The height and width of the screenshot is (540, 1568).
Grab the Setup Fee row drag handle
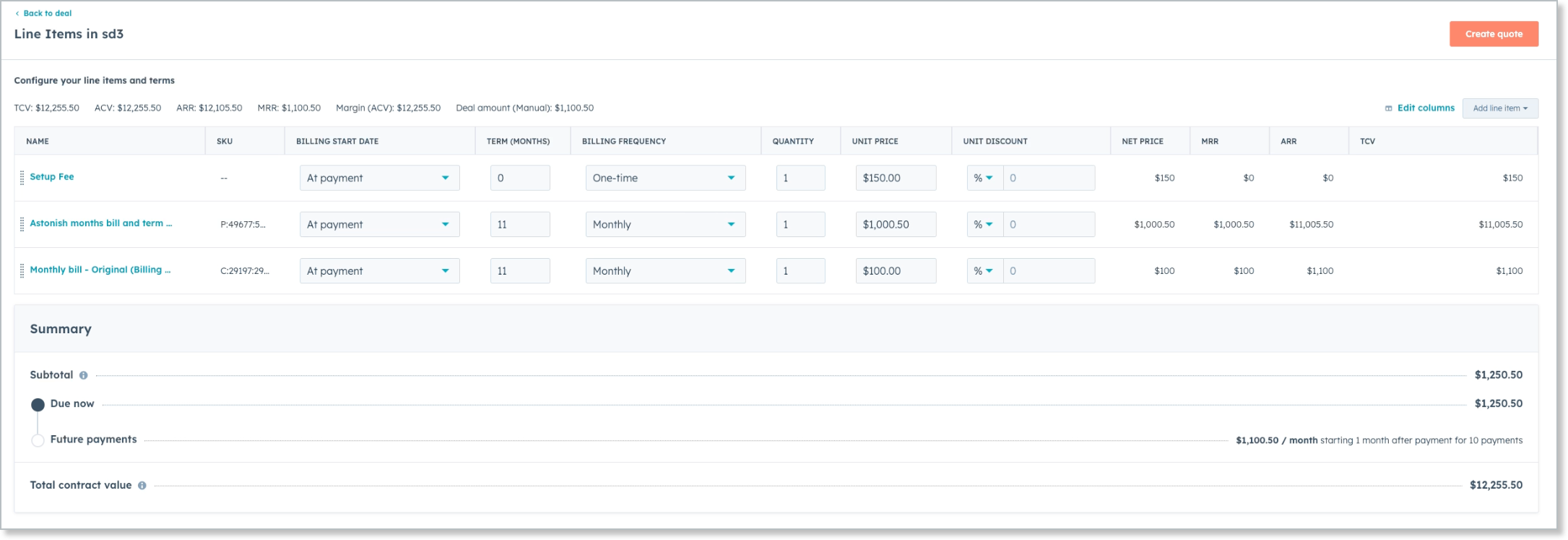(x=22, y=178)
